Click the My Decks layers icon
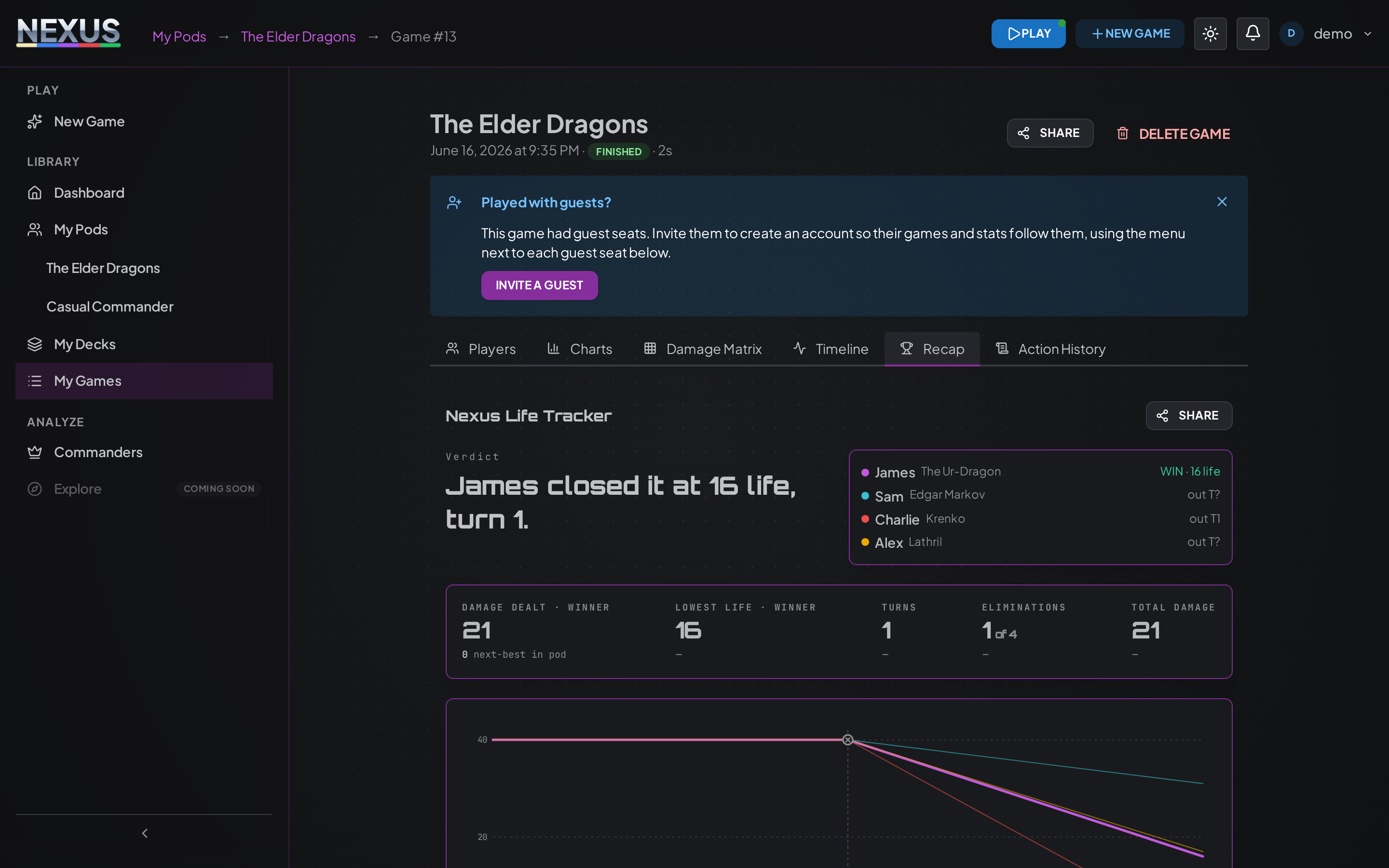Screen dimensions: 1389x868 tap(35, 344)
